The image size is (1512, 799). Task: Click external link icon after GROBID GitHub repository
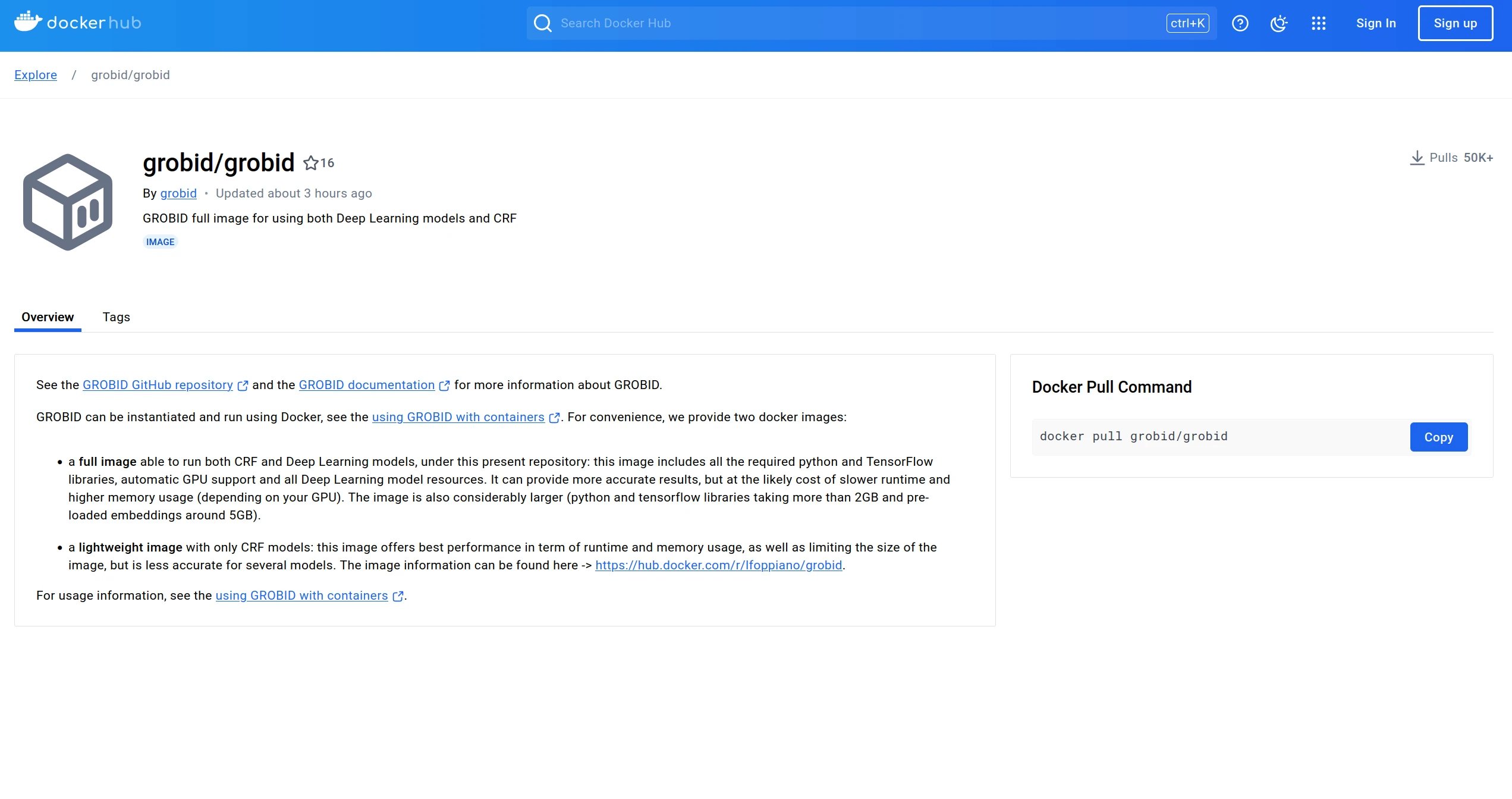243,386
